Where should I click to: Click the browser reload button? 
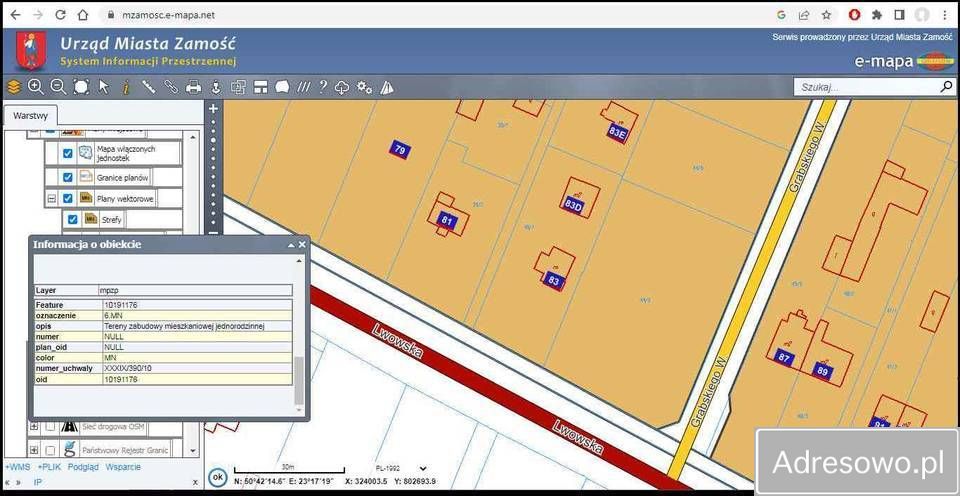point(60,15)
